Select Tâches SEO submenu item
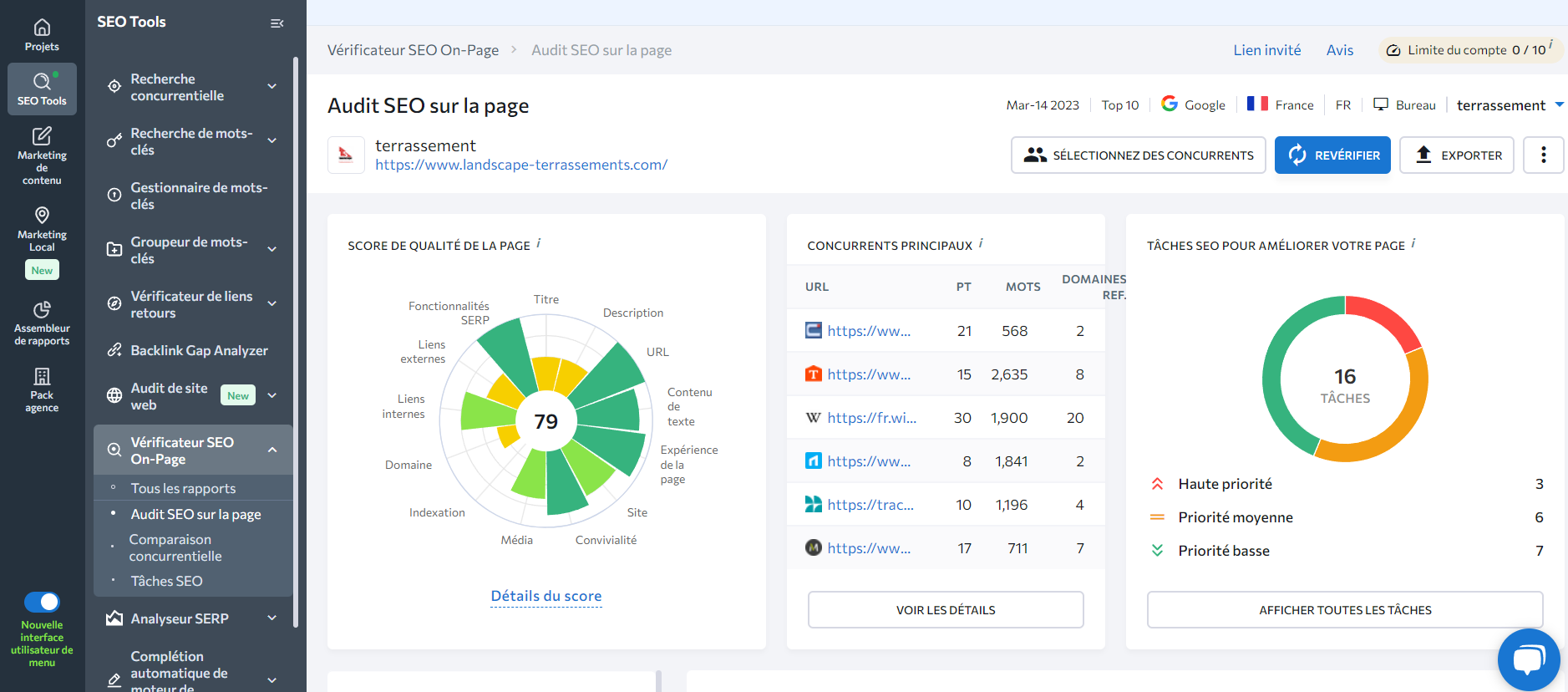1568x692 pixels. [x=166, y=581]
